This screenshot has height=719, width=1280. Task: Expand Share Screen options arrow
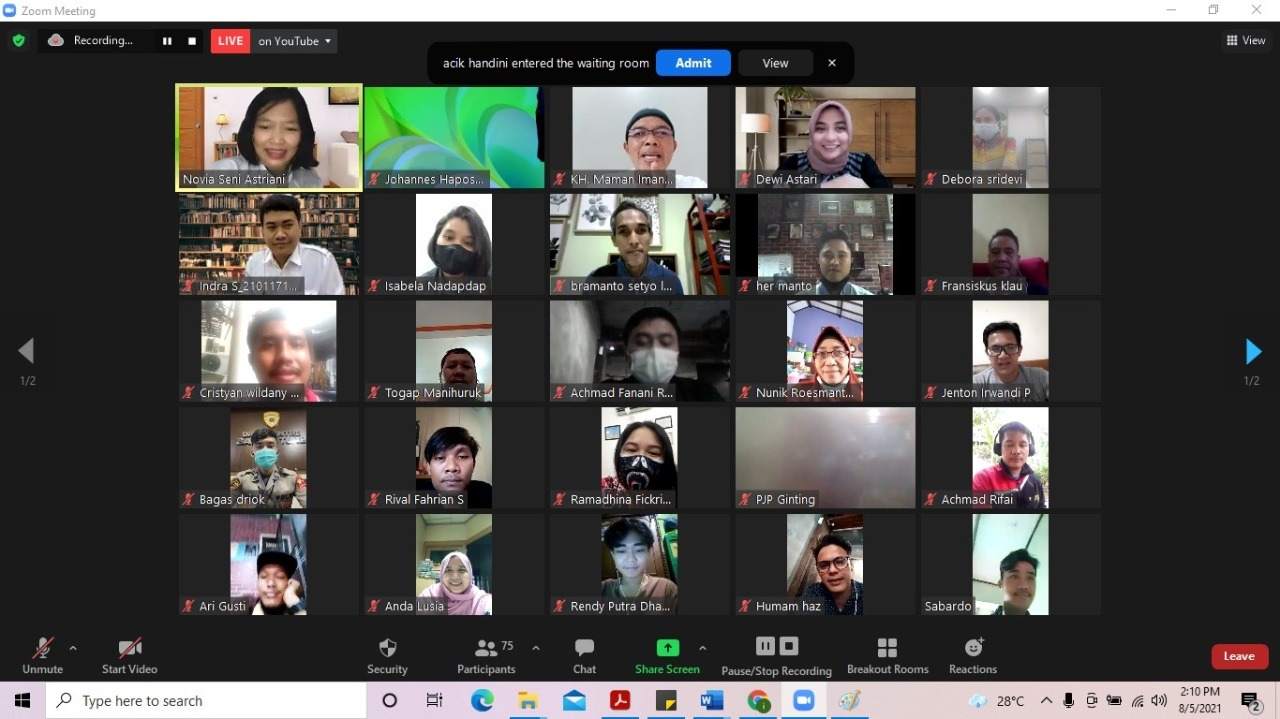coord(702,648)
